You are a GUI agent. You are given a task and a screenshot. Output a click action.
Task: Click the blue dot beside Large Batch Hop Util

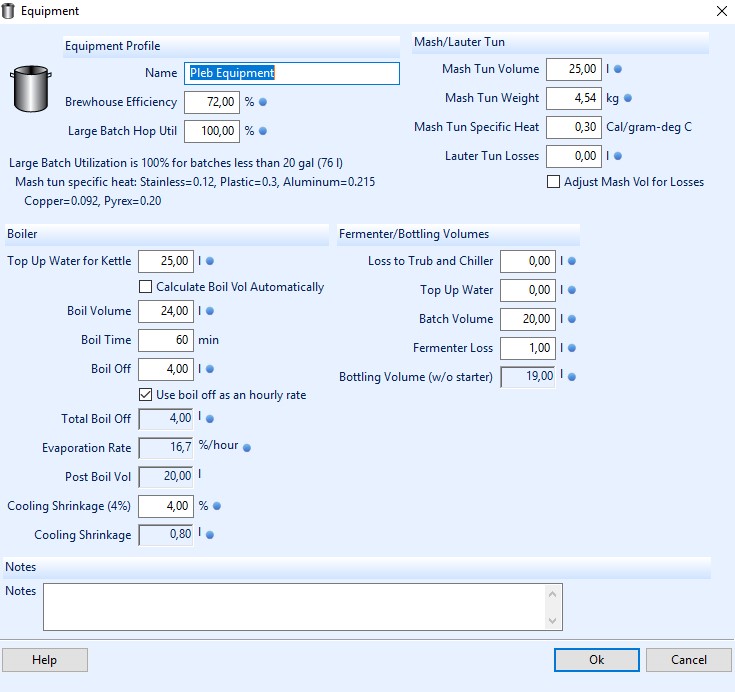[263, 131]
